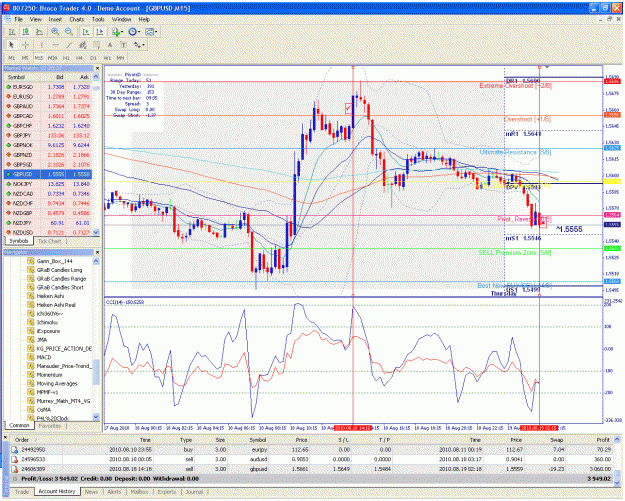Select the Horizontal Line drawing tool
The image size is (625, 501).
click(55, 45)
